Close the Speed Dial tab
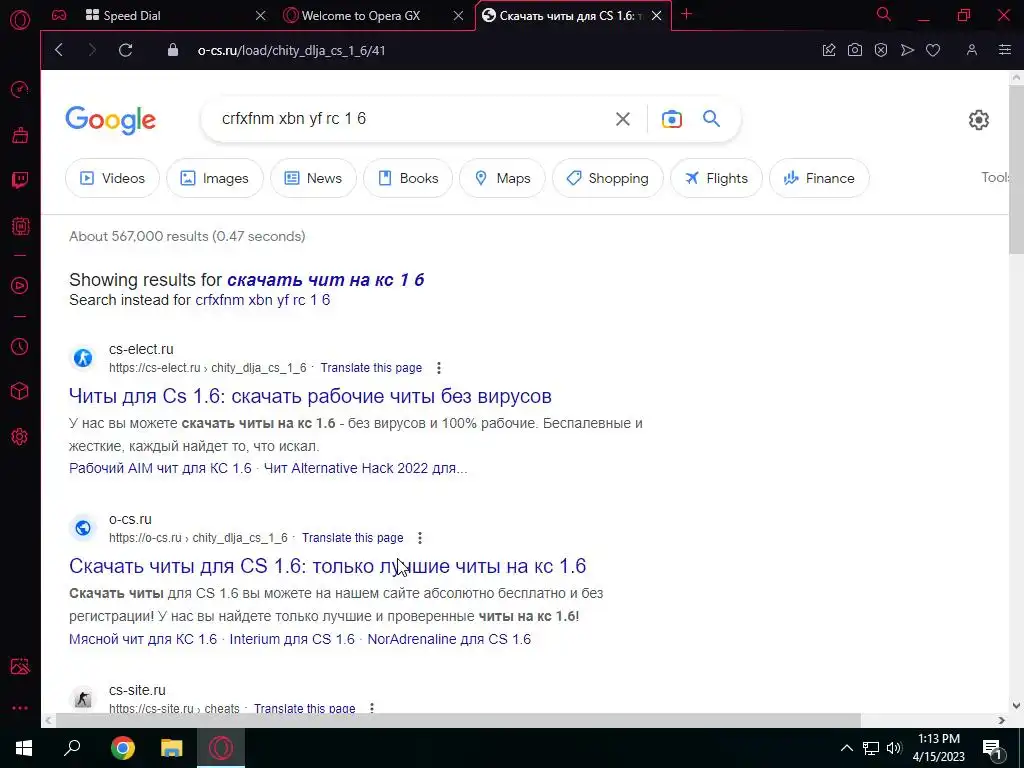1024x768 pixels. click(x=261, y=16)
